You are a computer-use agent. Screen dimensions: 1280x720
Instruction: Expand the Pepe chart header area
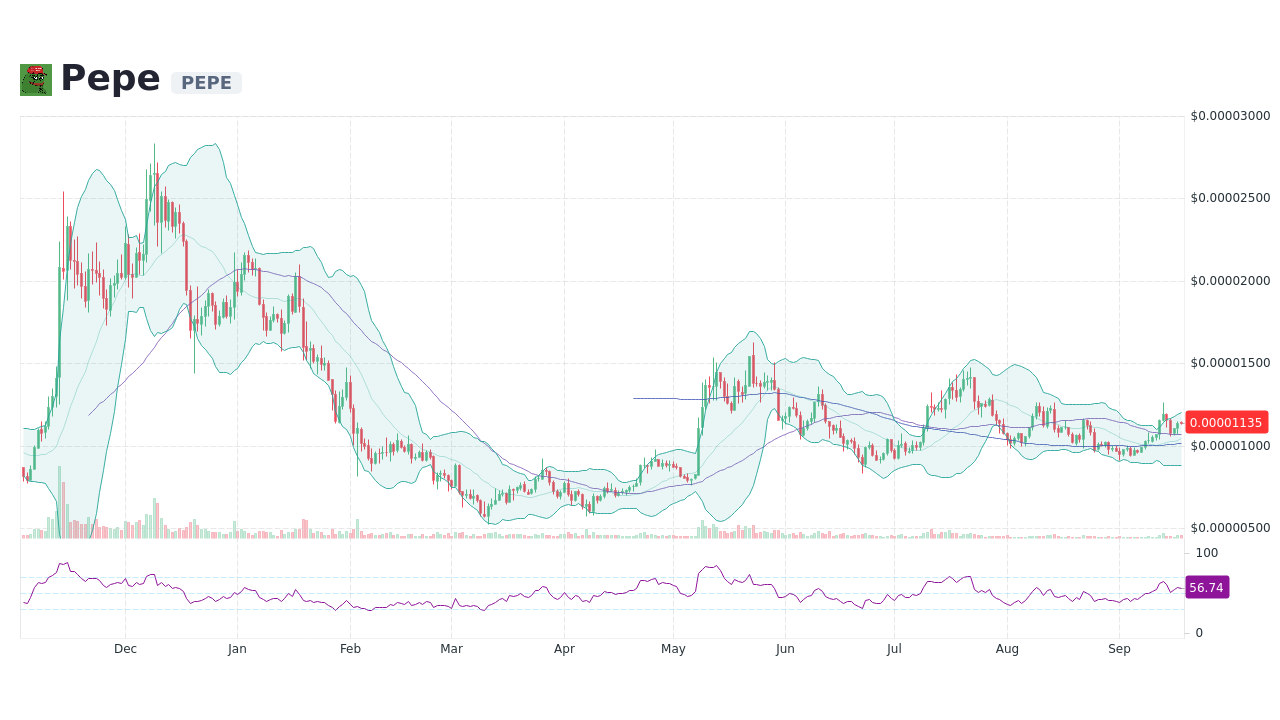(110, 78)
